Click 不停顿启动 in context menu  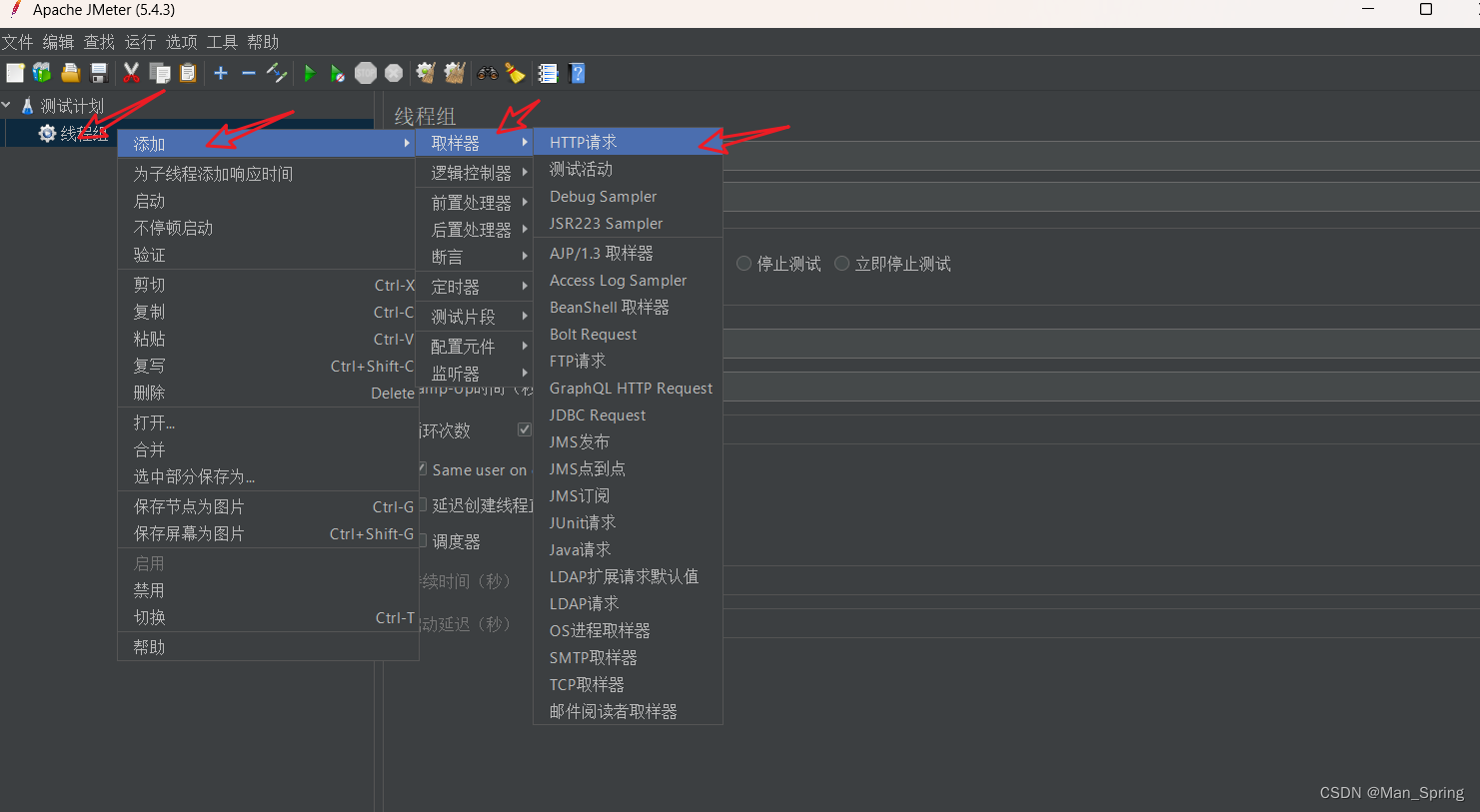click(x=267, y=228)
